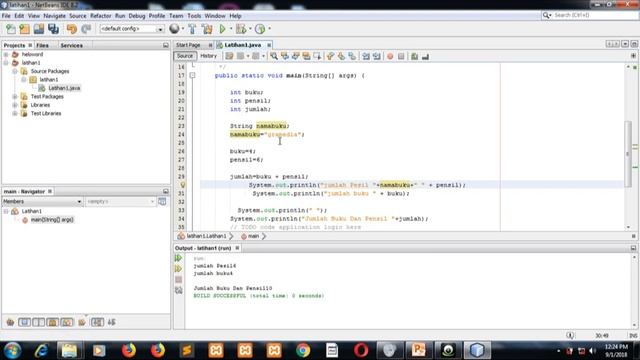Click the Redo arrow icon

86,29
